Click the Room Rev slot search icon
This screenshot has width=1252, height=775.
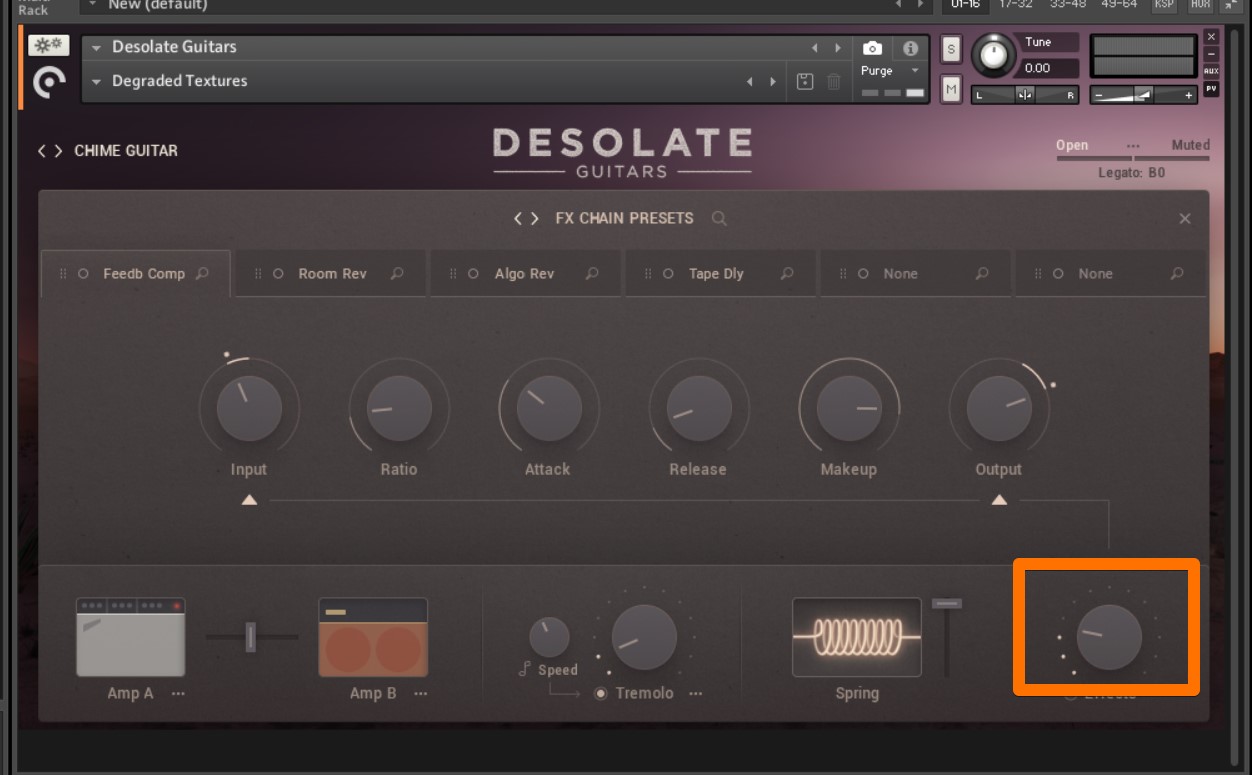coord(397,273)
